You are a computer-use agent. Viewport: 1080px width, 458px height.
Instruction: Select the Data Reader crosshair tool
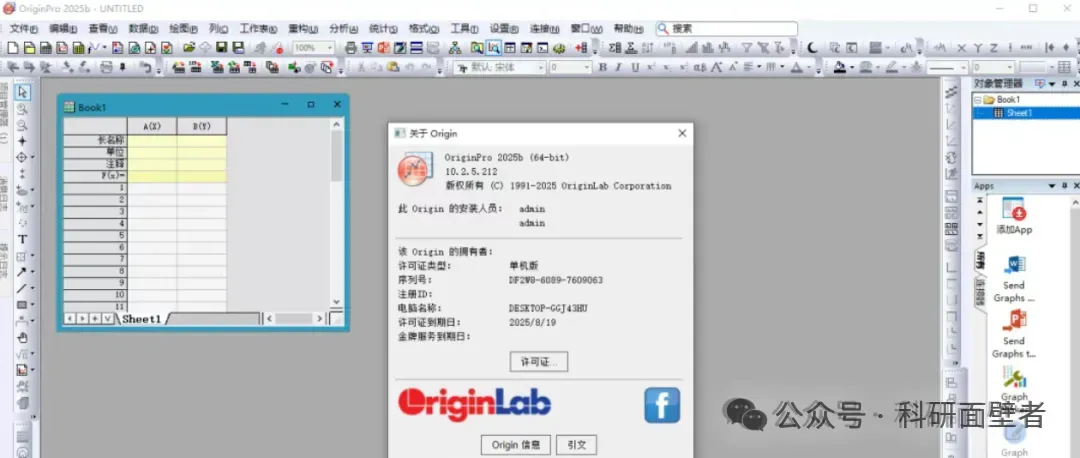coord(21,157)
